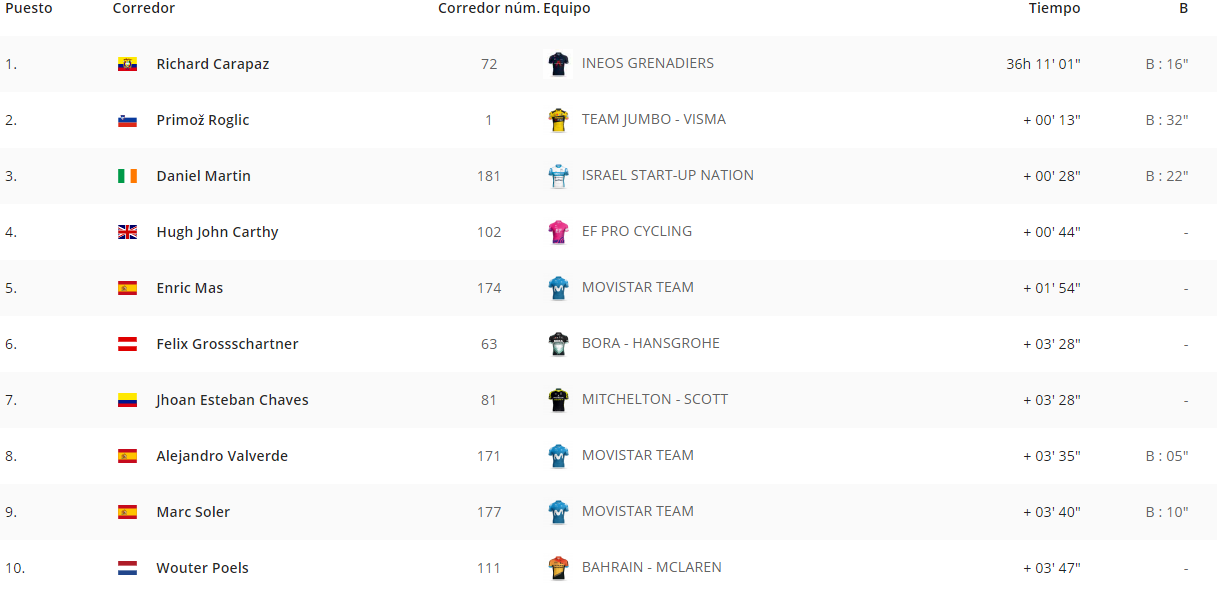Screen dimensions: 1217x596
Task: Click the Ineos Grenadiers jersey icon
Action: click(x=558, y=64)
